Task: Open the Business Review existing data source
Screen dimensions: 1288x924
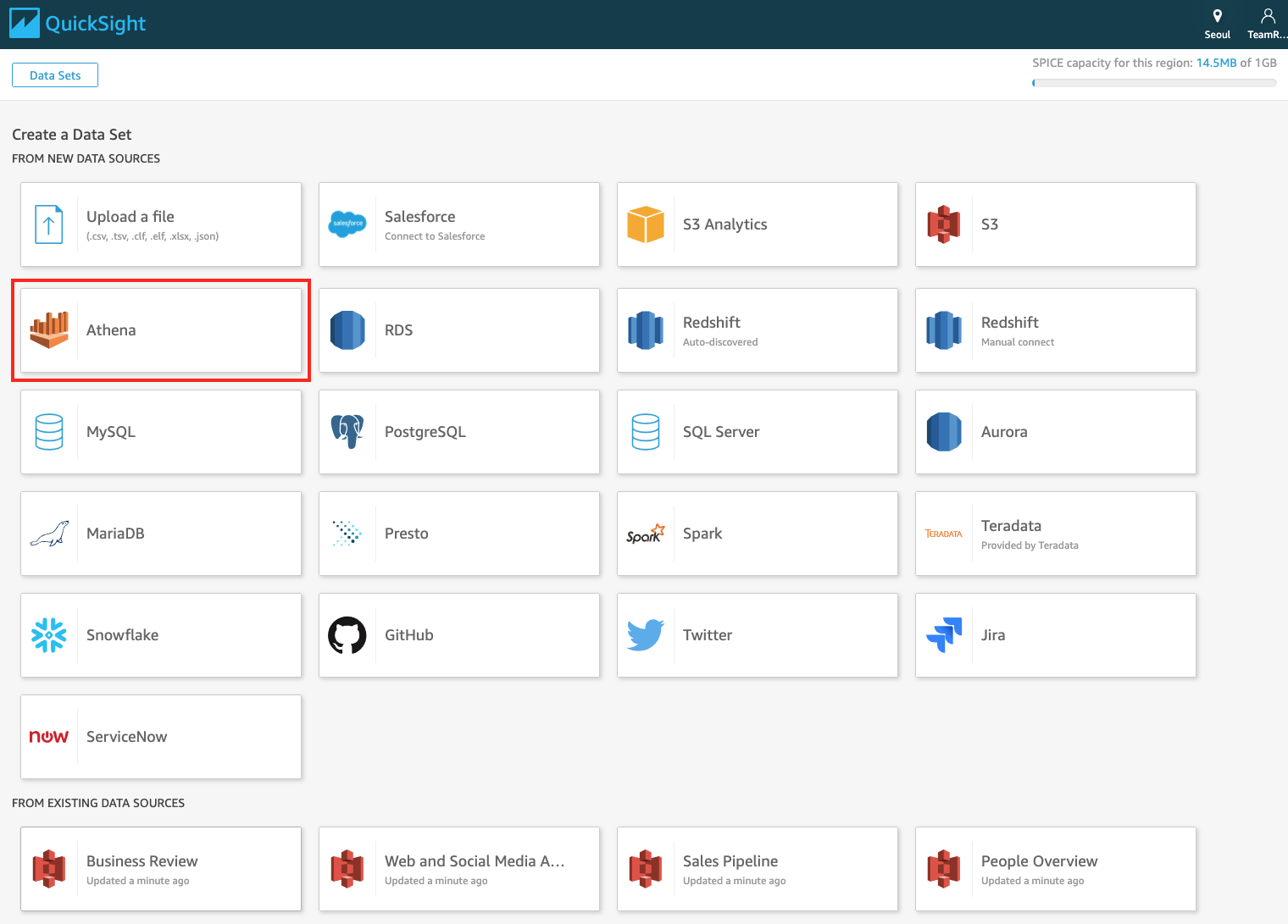Action: coord(161,869)
